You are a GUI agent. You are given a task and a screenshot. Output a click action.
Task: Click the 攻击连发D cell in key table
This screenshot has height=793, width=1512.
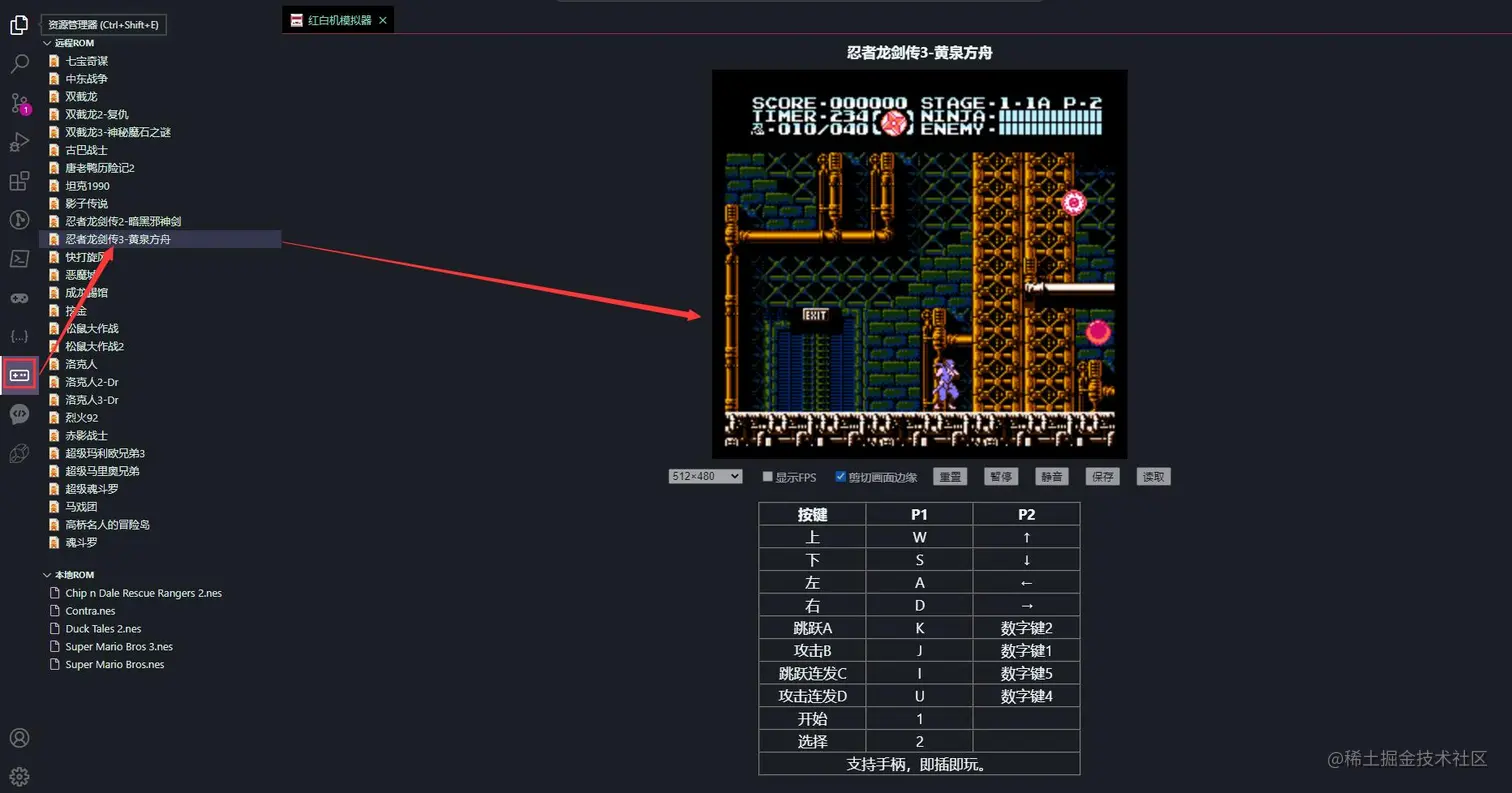[x=812, y=696]
